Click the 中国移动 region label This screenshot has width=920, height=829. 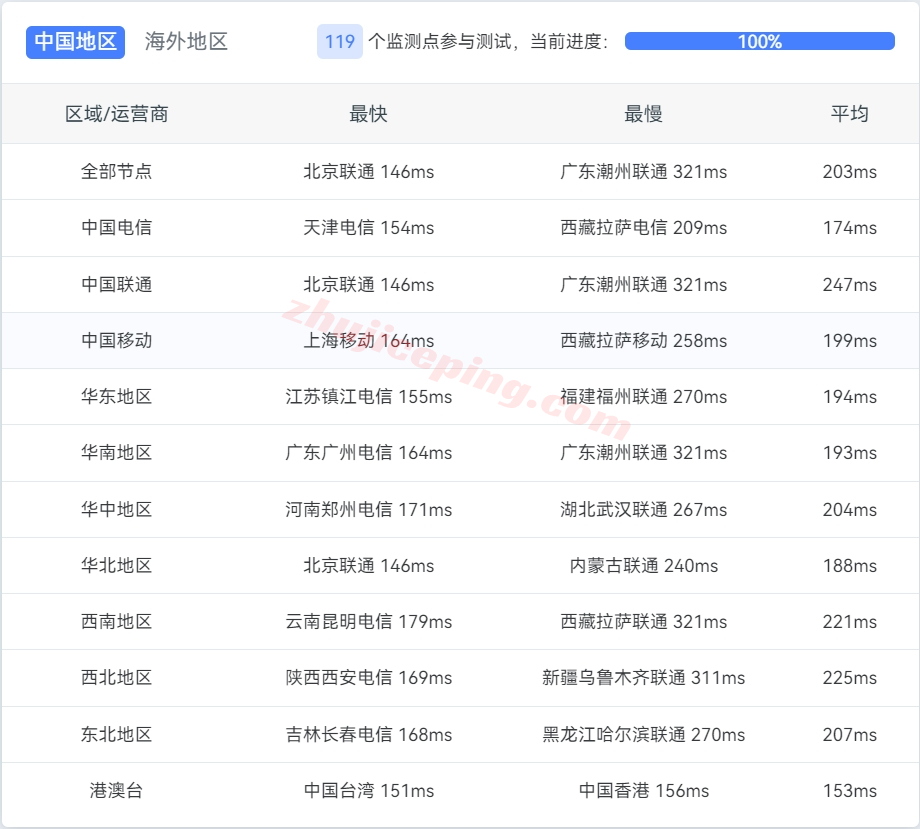(117, 340)
